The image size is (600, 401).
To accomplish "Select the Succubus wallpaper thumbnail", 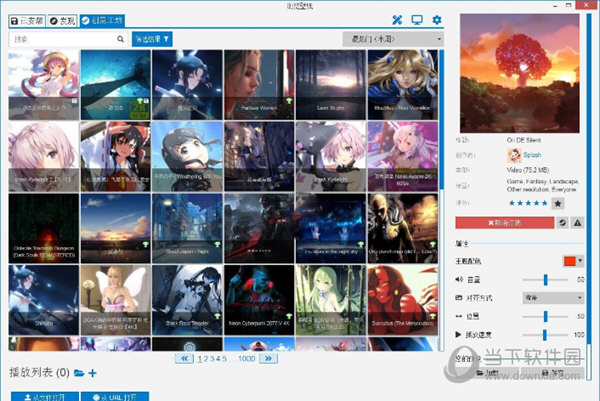I will pos(403,300).
